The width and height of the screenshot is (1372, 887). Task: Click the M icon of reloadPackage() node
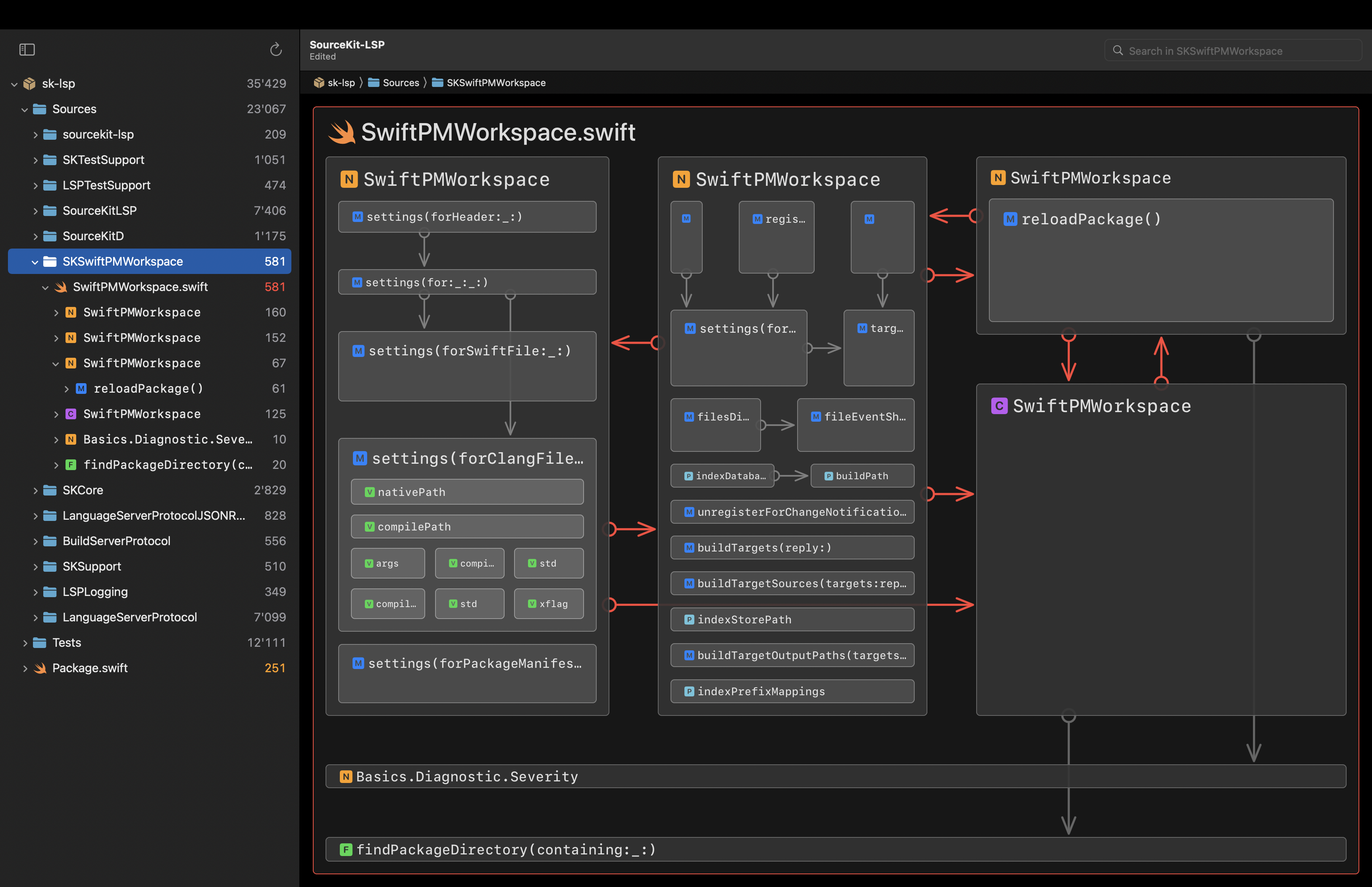[x=1010, y=219]
